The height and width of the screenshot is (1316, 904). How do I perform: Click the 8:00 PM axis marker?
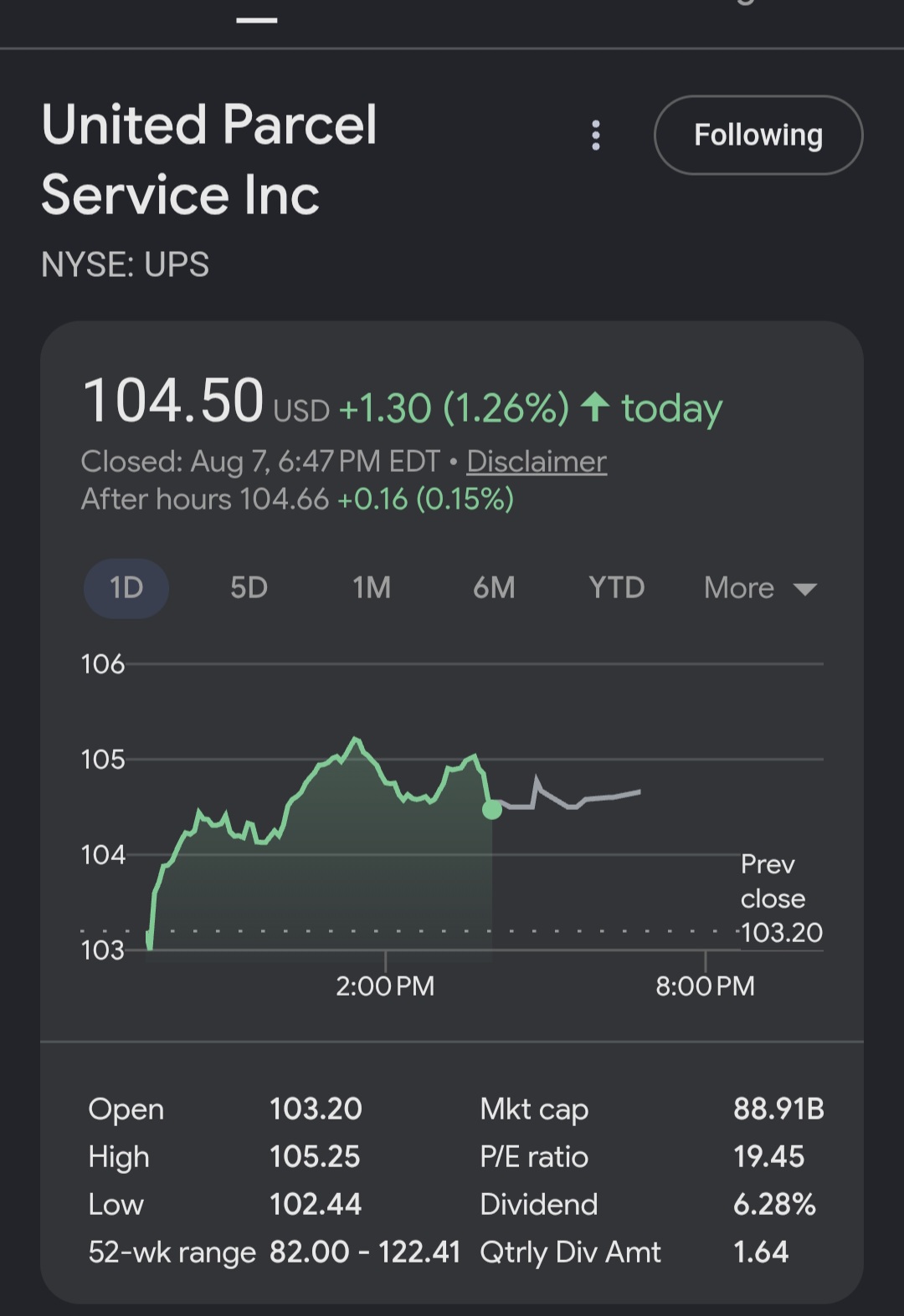coord(705,986)
